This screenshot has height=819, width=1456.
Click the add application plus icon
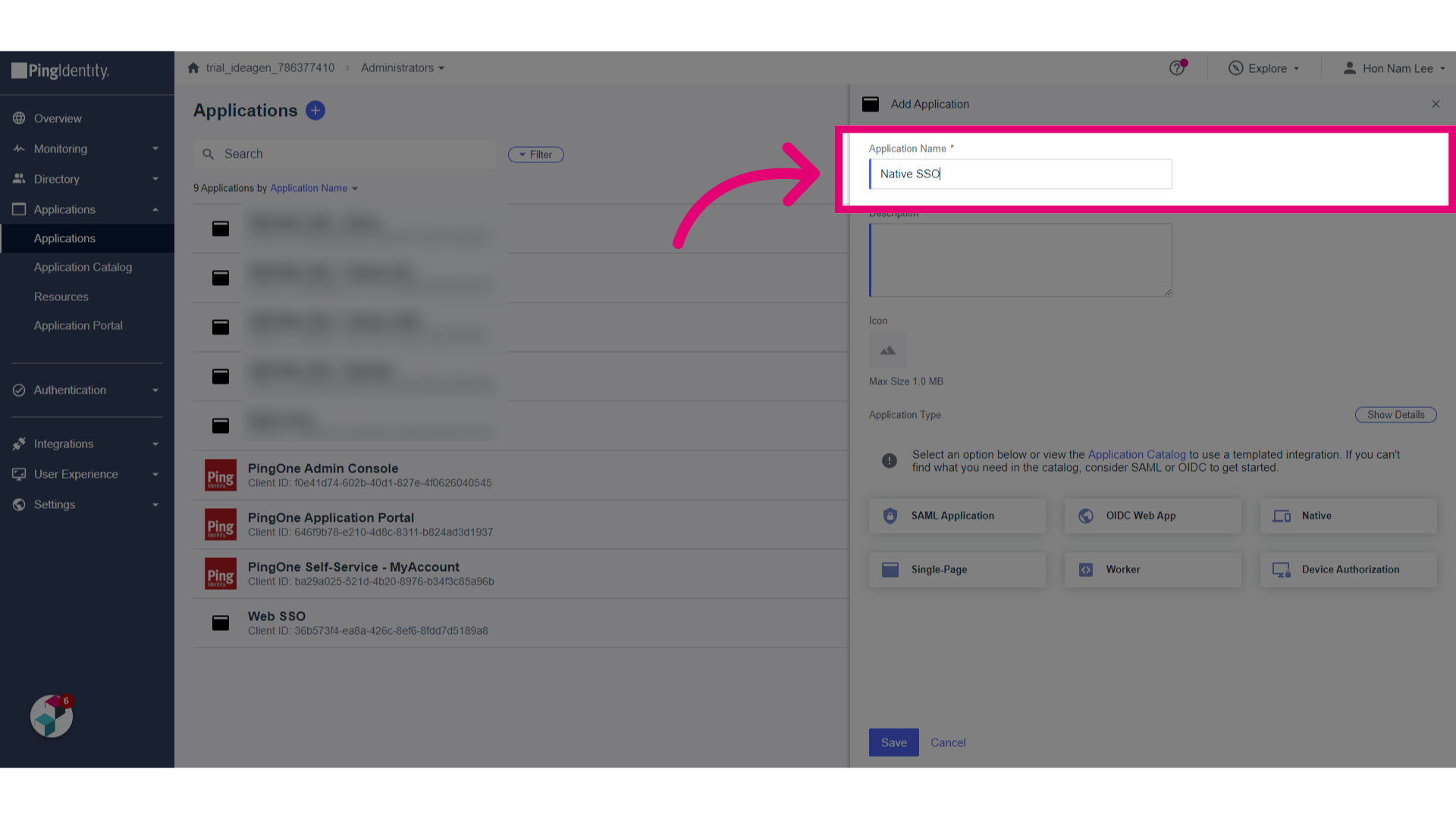click(x=315, y=111)
